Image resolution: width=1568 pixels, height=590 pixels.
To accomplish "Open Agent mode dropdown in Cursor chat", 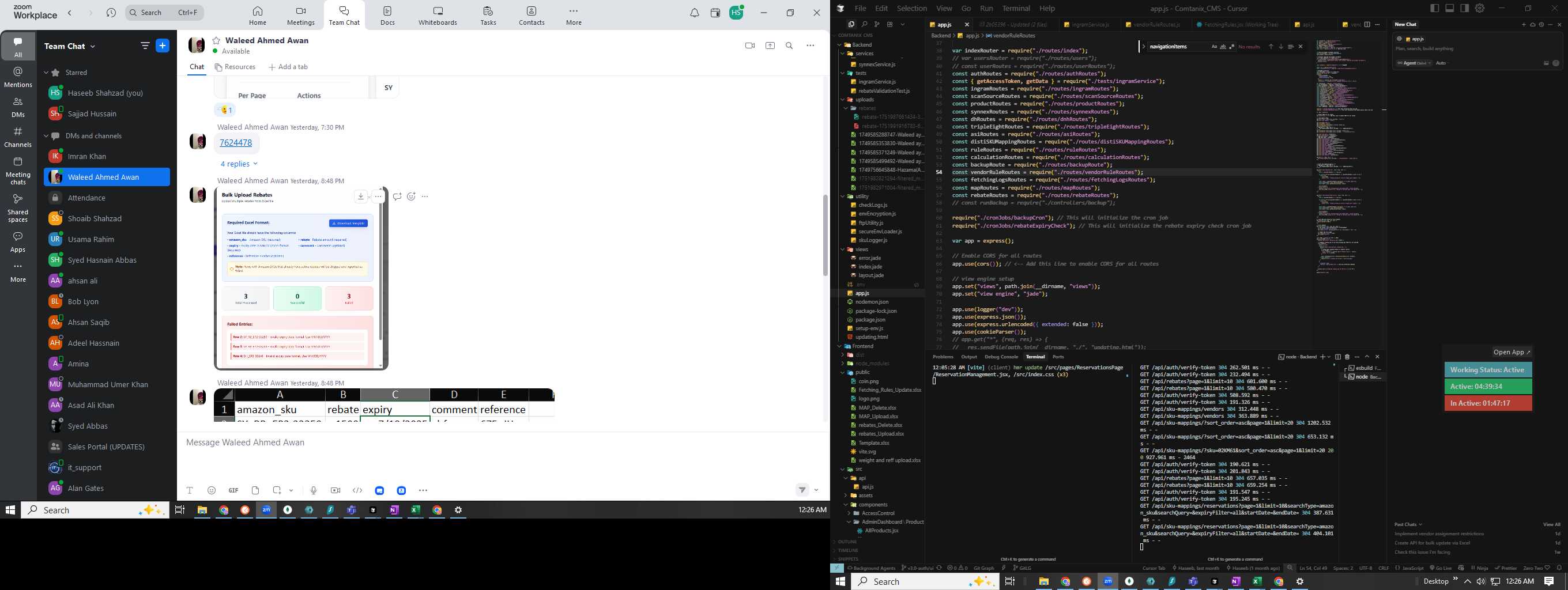I will coord(1413,63).
